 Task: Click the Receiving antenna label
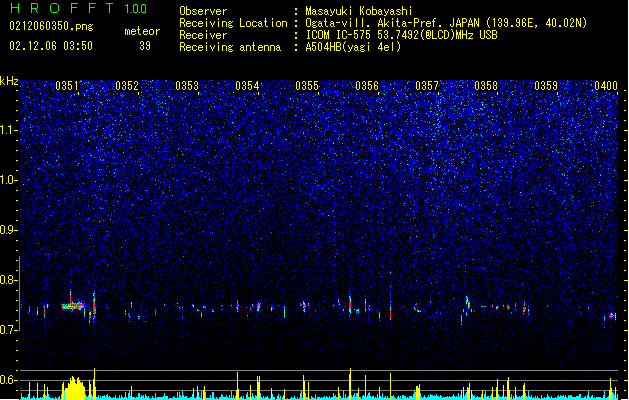pyautogui.click(x=230, y=47)
